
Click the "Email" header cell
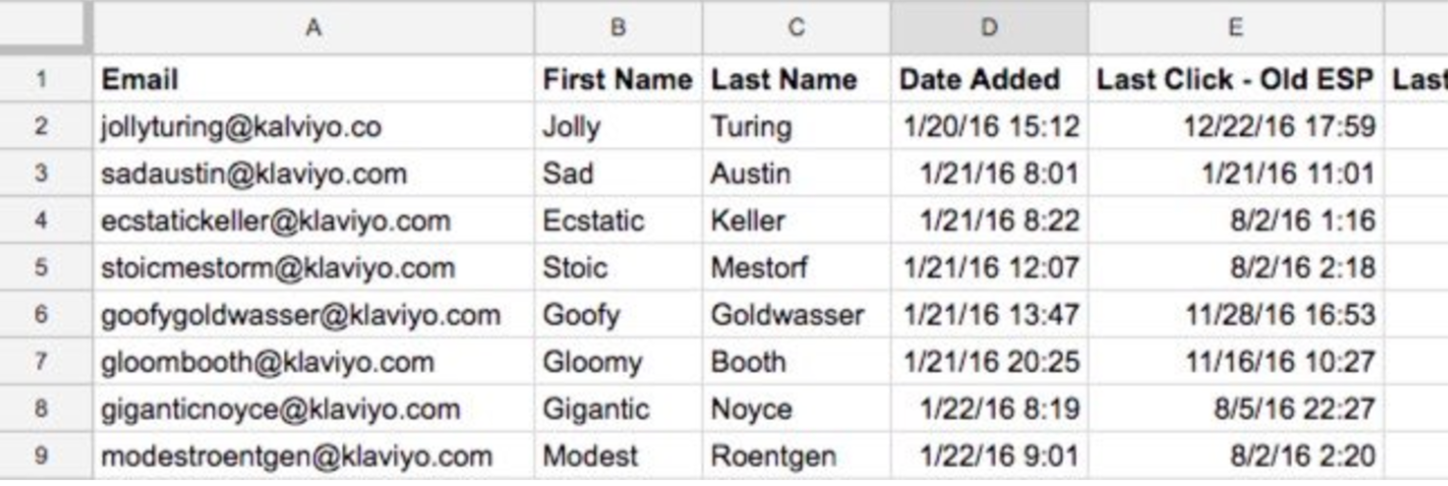click(140, 79)
